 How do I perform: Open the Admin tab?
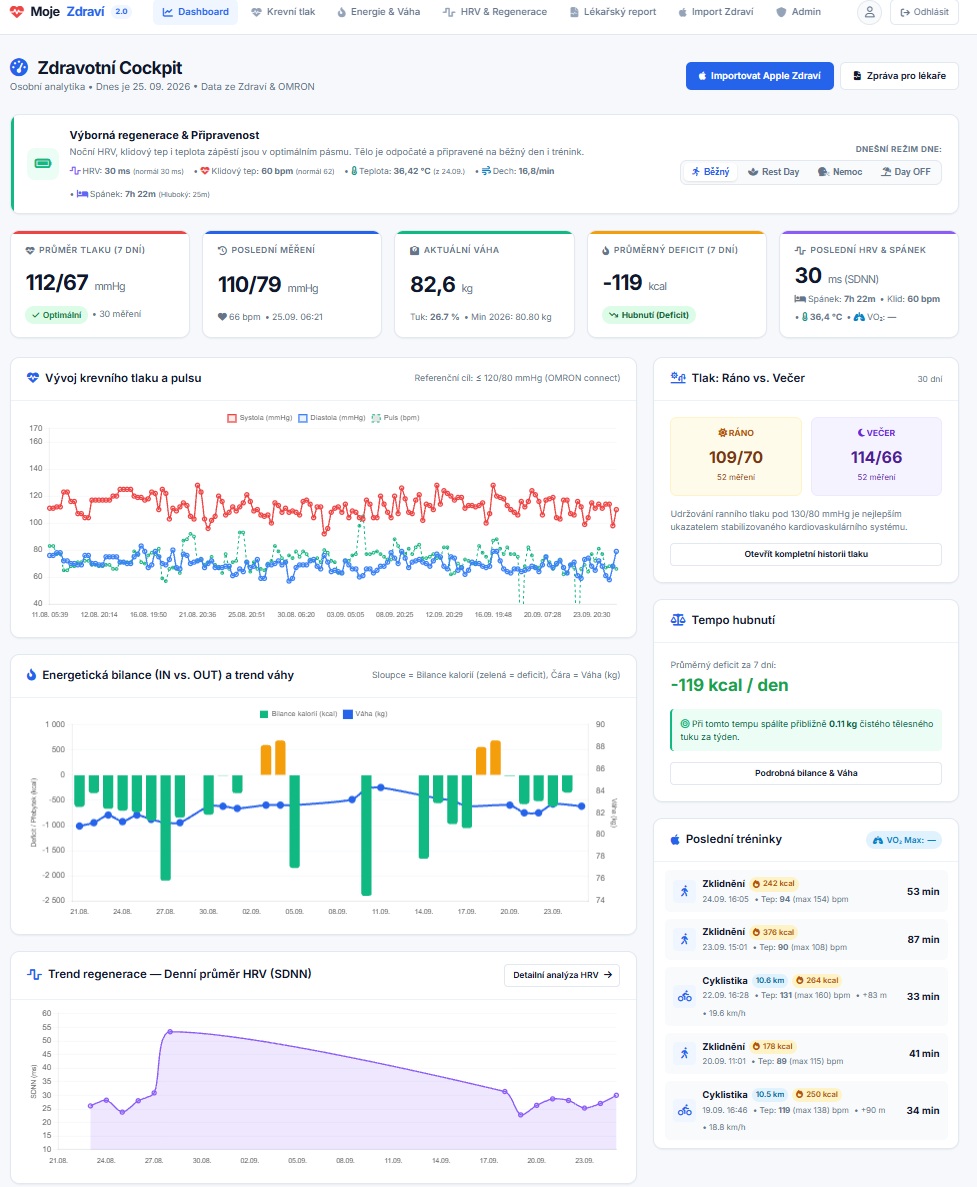point(798,12)
